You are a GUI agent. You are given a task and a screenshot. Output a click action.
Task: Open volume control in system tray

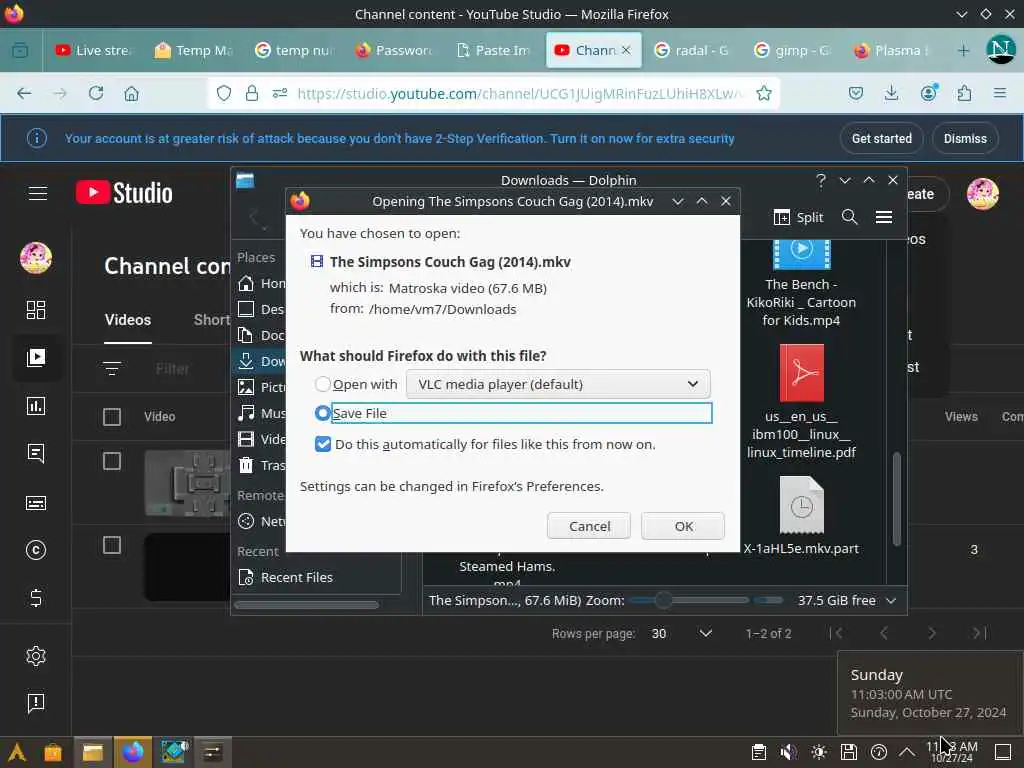[788, 752]
